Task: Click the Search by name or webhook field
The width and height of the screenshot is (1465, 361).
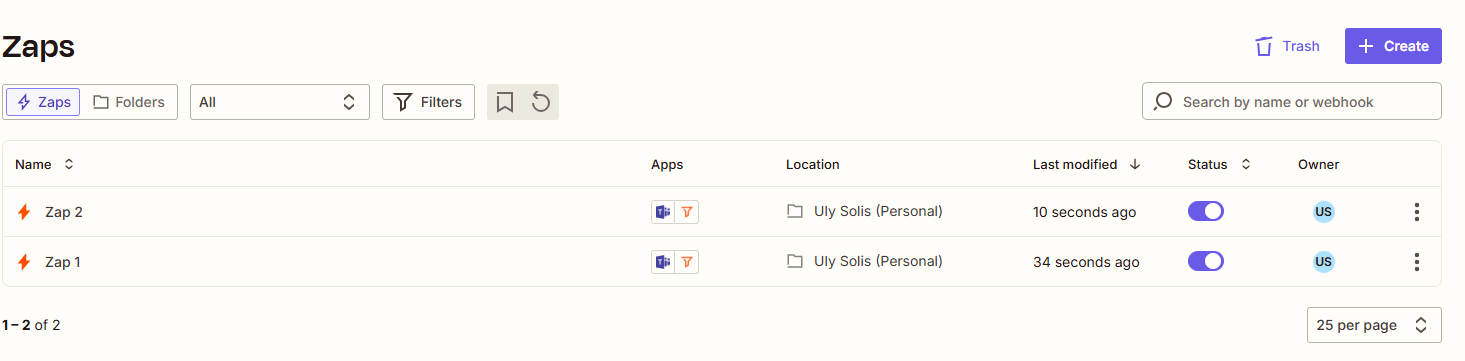Action: pos(1292,101)
